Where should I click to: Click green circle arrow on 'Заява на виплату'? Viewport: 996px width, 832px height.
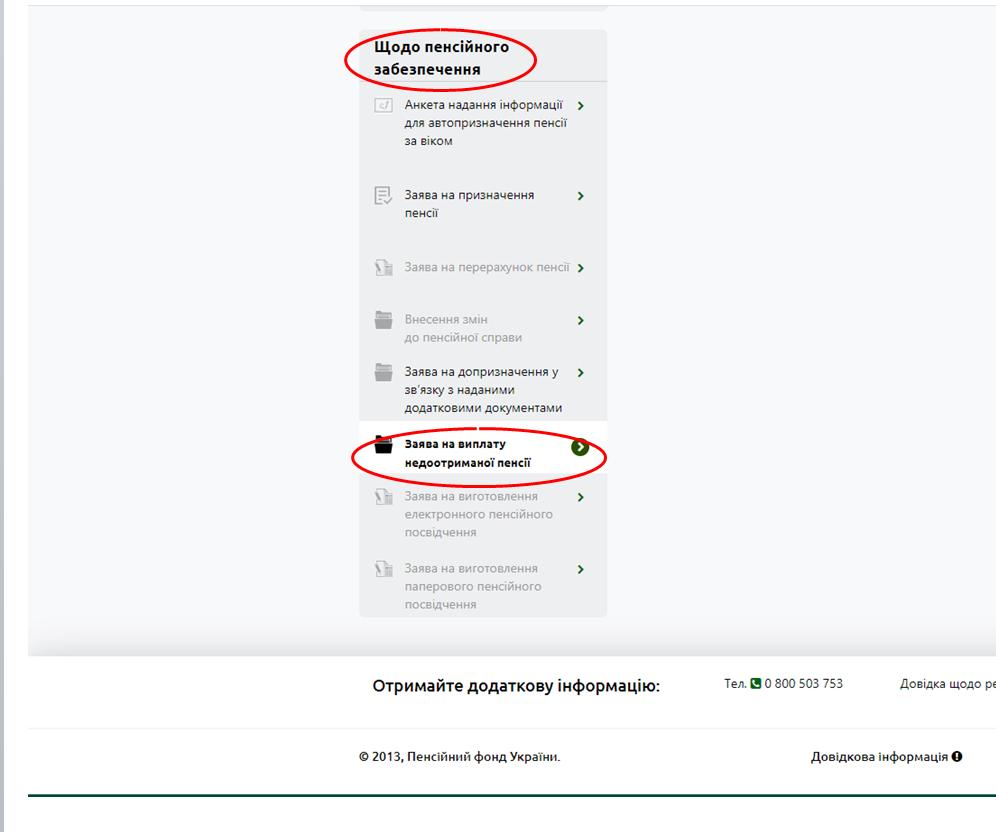pyautogui.click(x=580, y=447)
